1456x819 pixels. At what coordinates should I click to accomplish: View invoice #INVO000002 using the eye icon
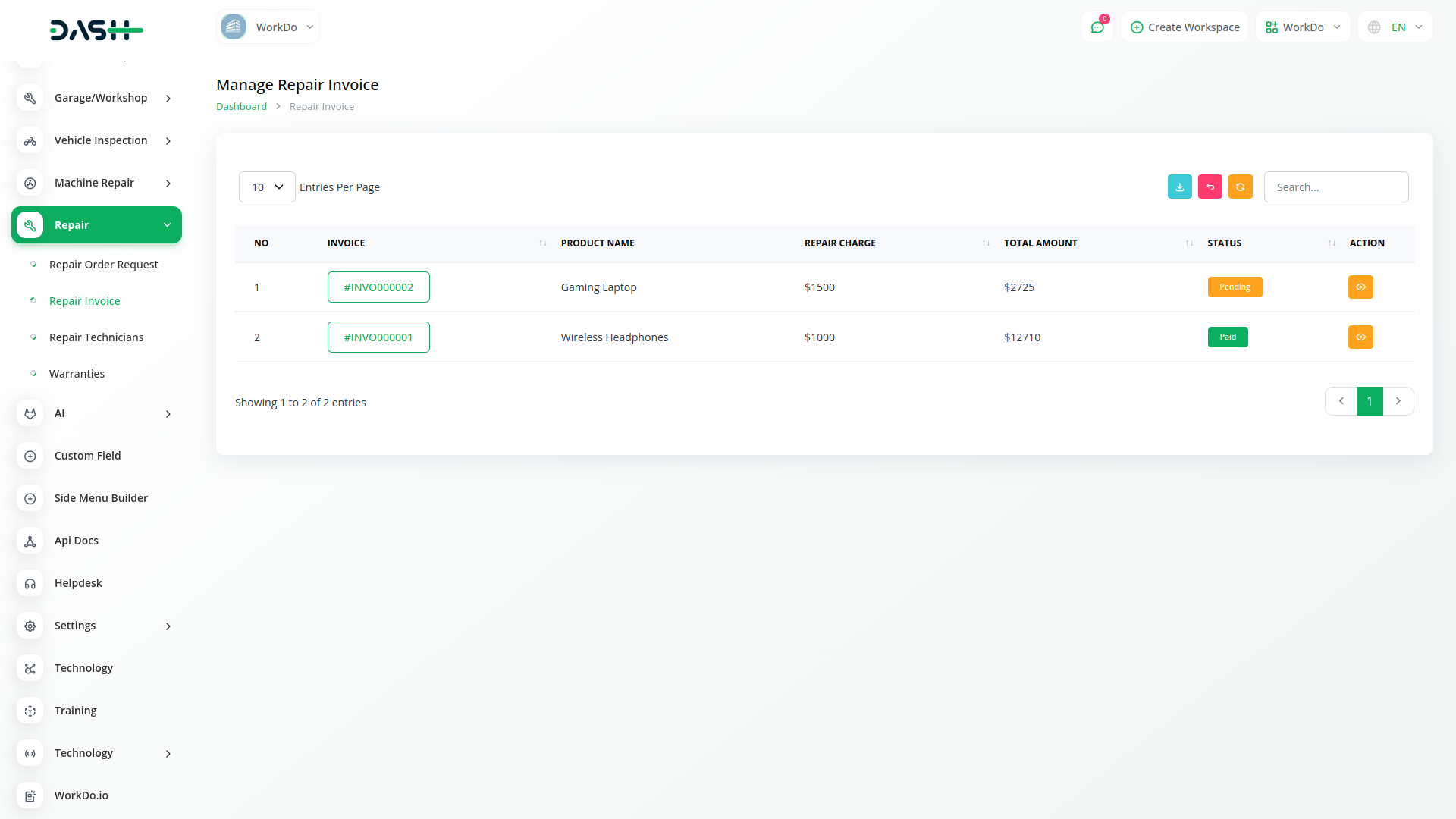coord(1360,287)
